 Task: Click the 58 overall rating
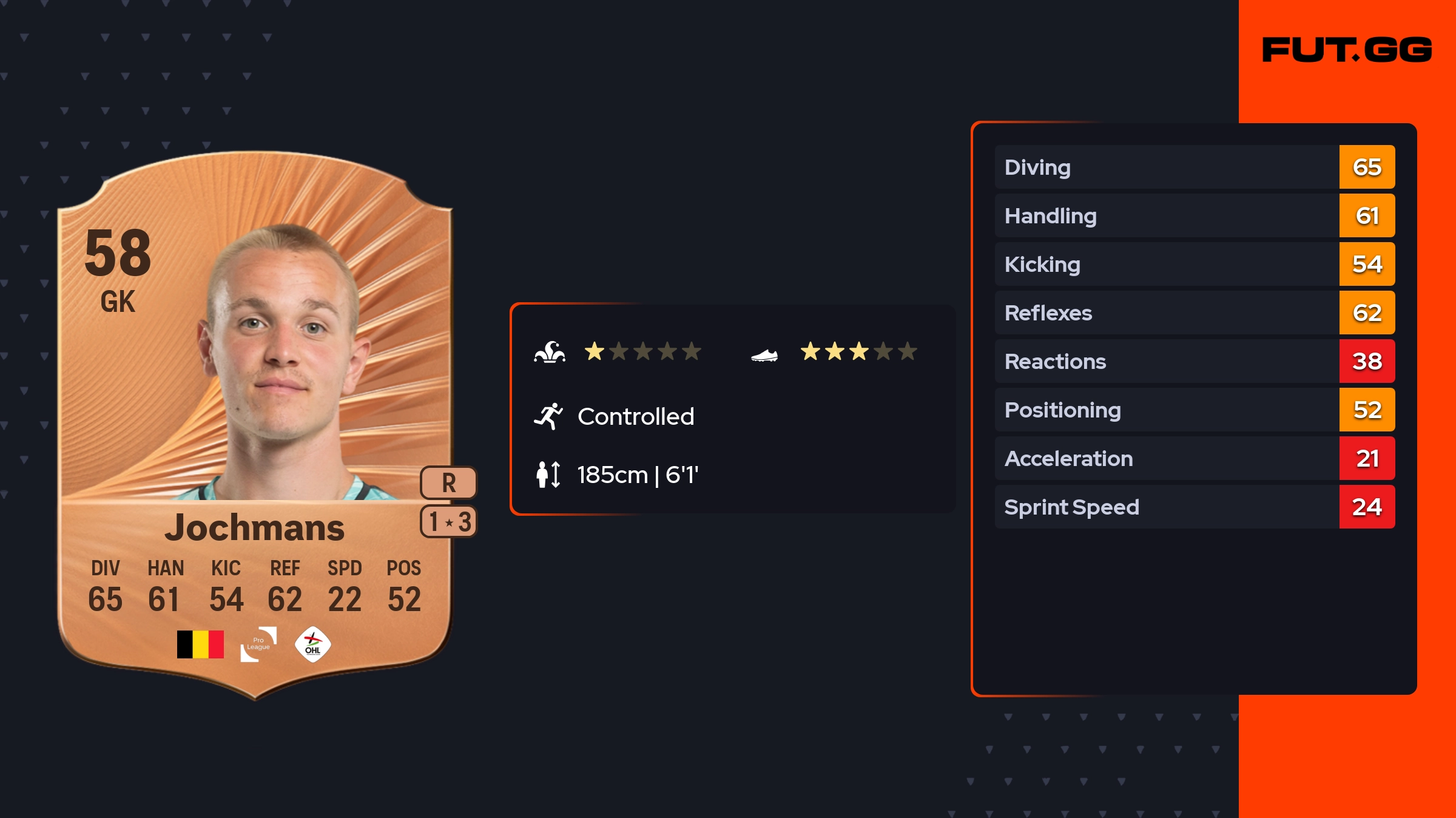tap(118, 253)
